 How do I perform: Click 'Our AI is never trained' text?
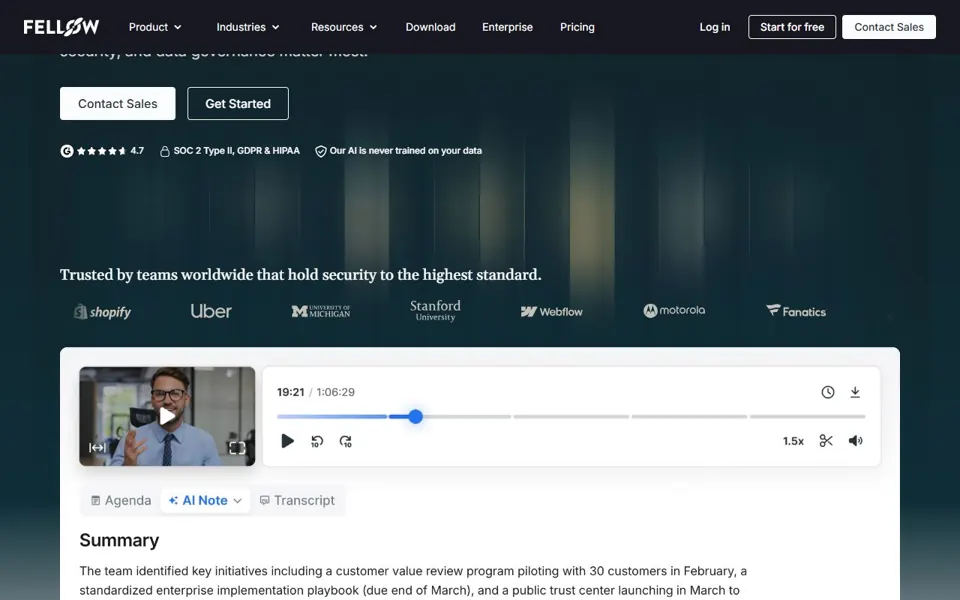pos(406,151)
